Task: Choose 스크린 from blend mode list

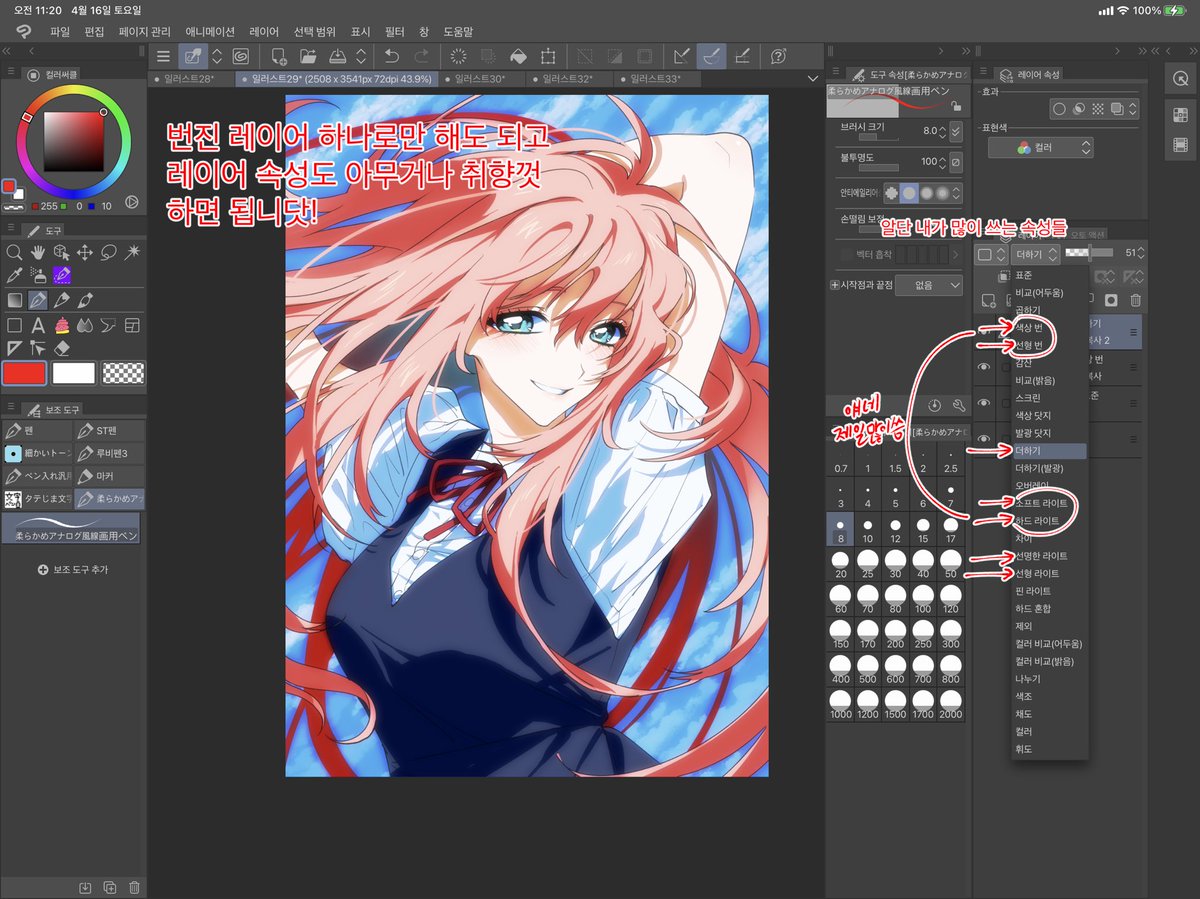Action: (x=1028, y=397)
